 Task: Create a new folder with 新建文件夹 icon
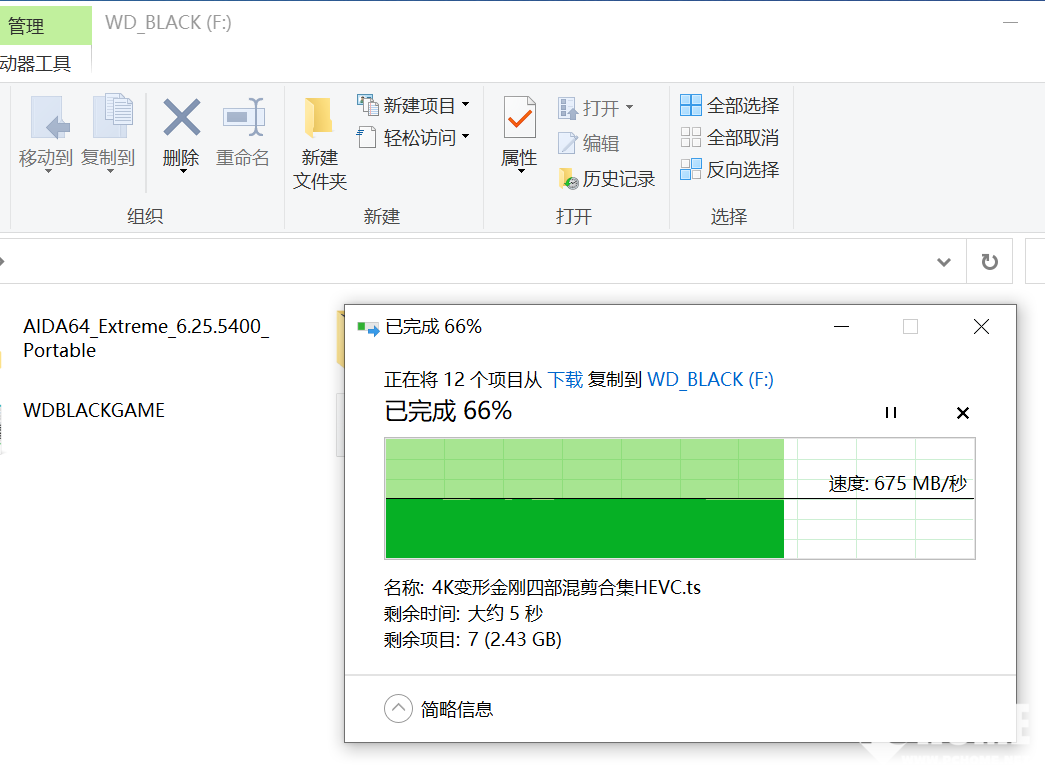click(x=319, y=117)
